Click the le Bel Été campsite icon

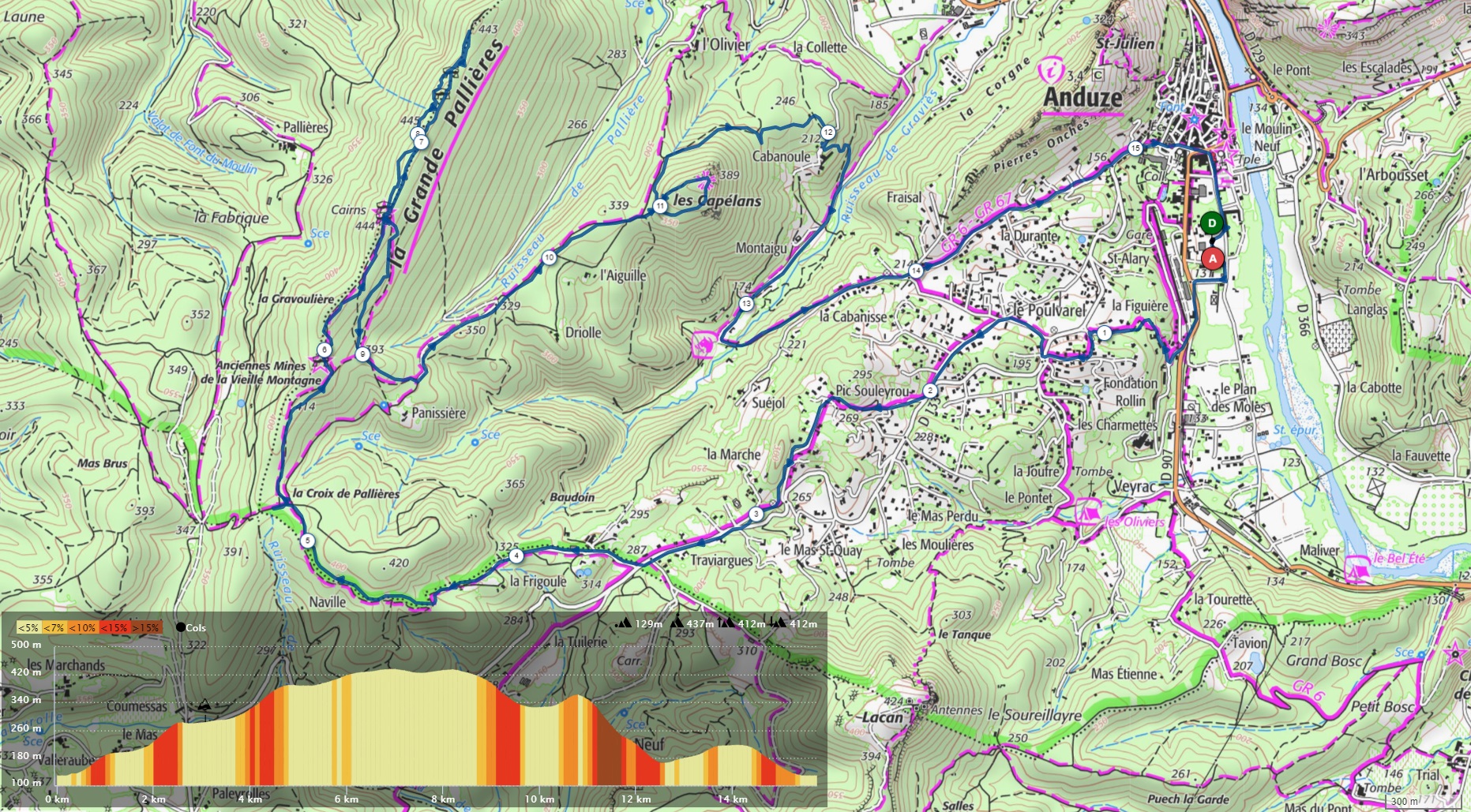tap(1356, 567)
